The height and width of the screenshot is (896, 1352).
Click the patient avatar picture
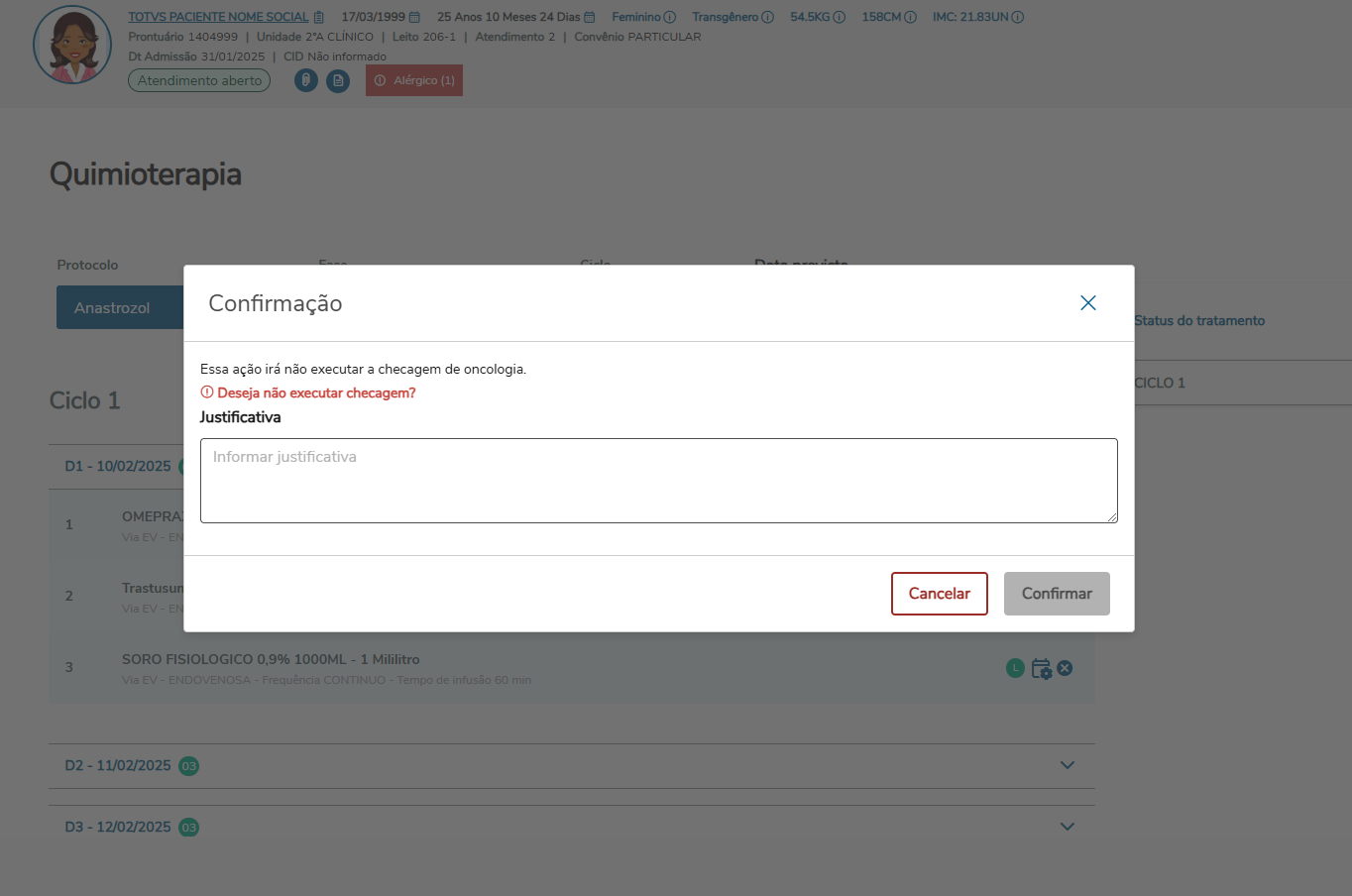coord(72,46)
